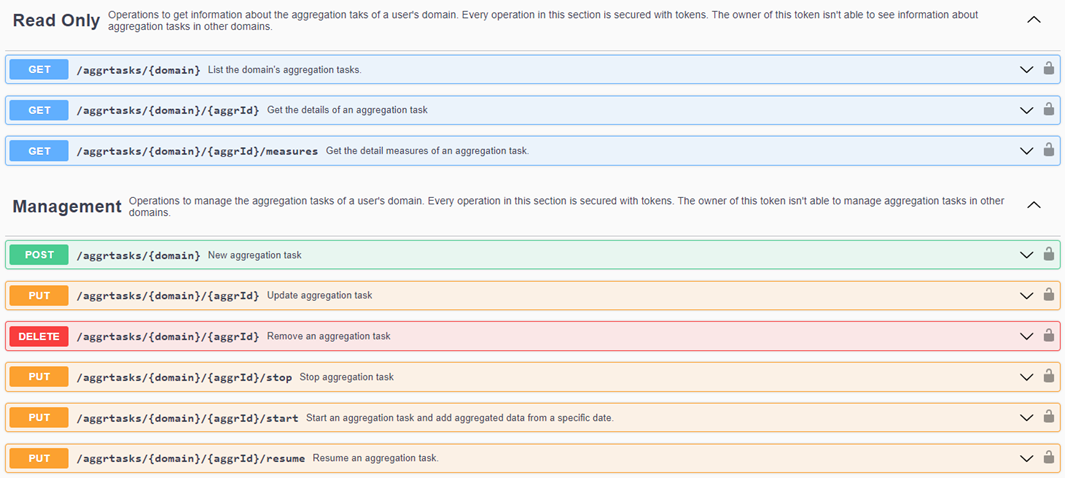Click GET button for aggregation task details

click(39, 109)
